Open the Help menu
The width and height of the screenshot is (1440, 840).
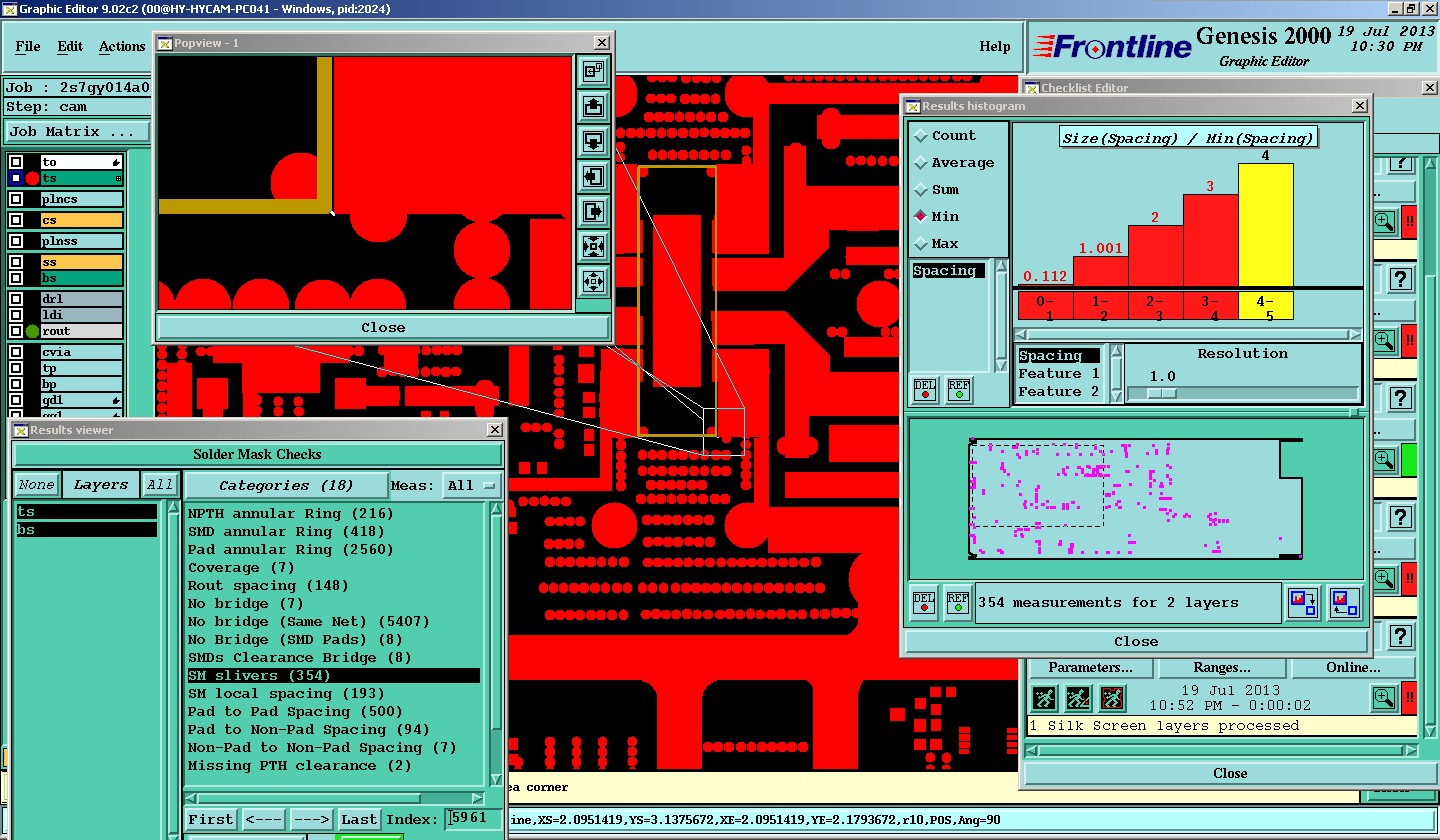tap(994, 46)
